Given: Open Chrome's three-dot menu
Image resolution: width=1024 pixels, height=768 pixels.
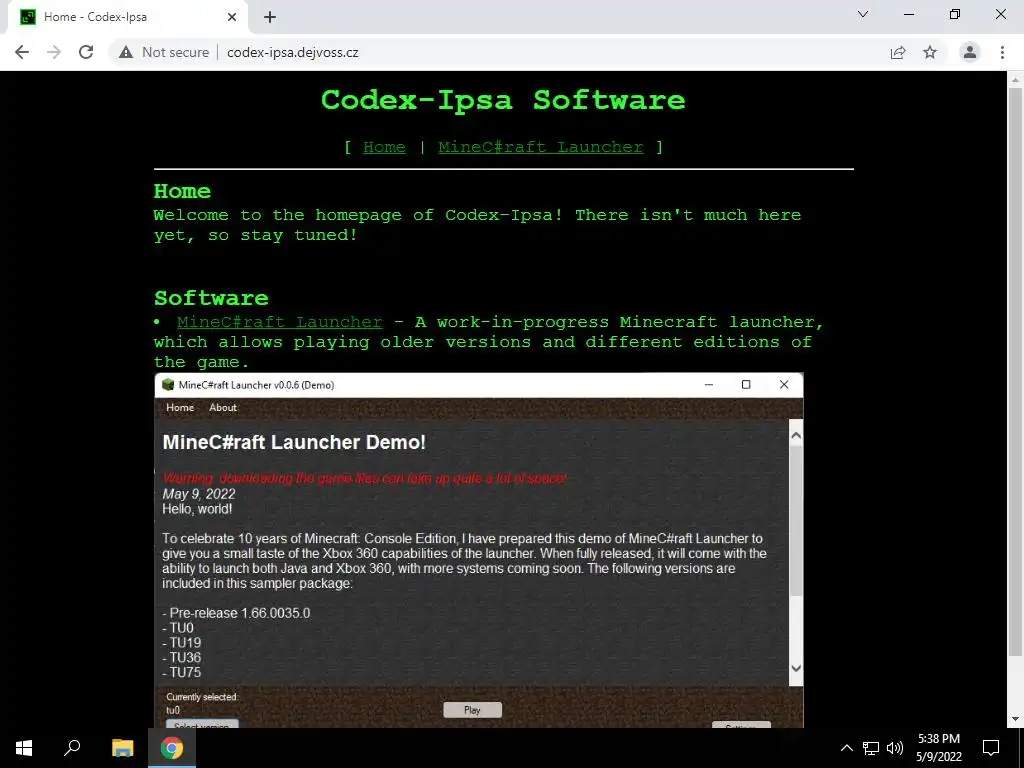Looking at the screenshot, I should tap(1002, 52).
